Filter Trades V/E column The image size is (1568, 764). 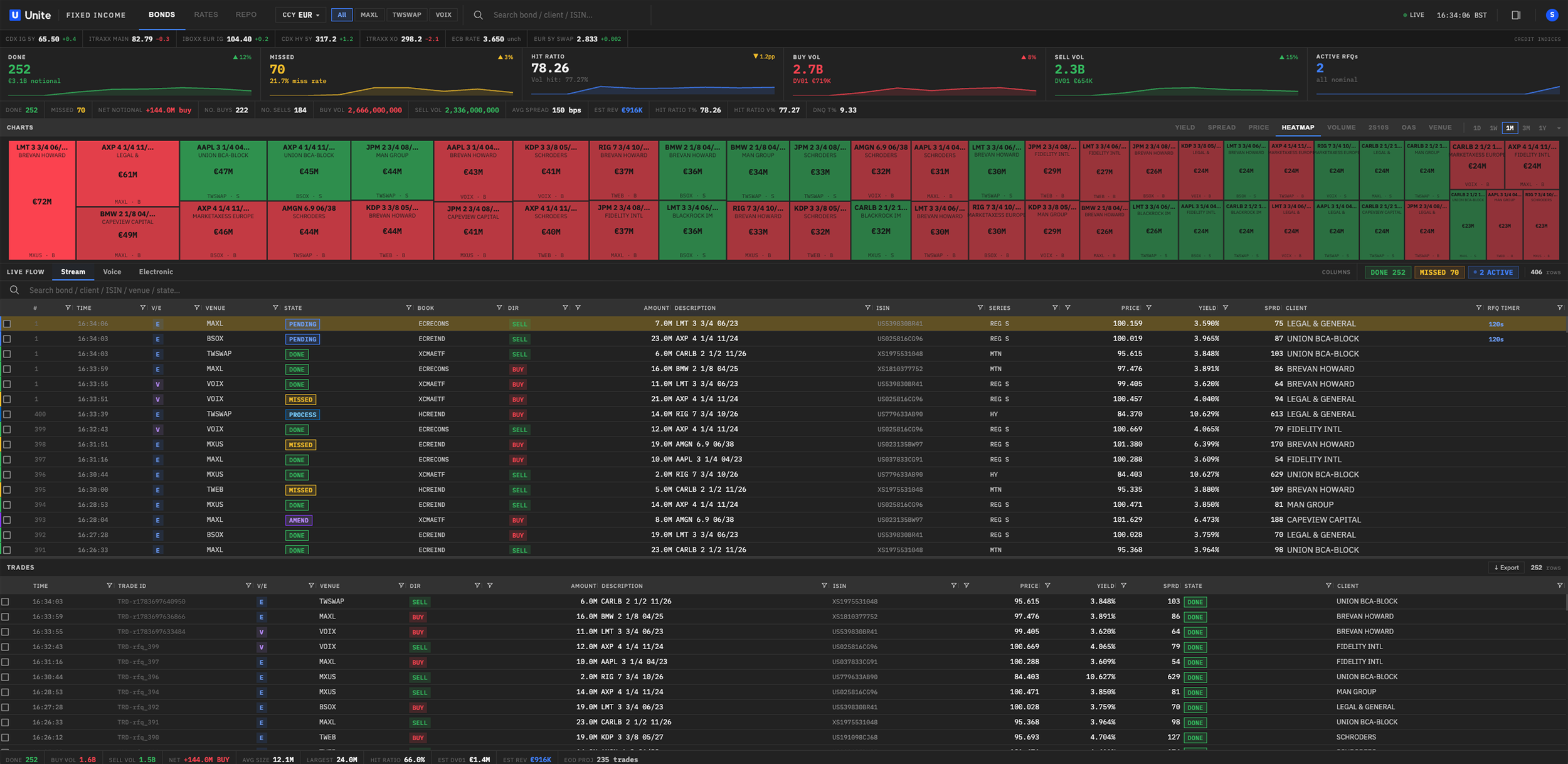[311, 585]
